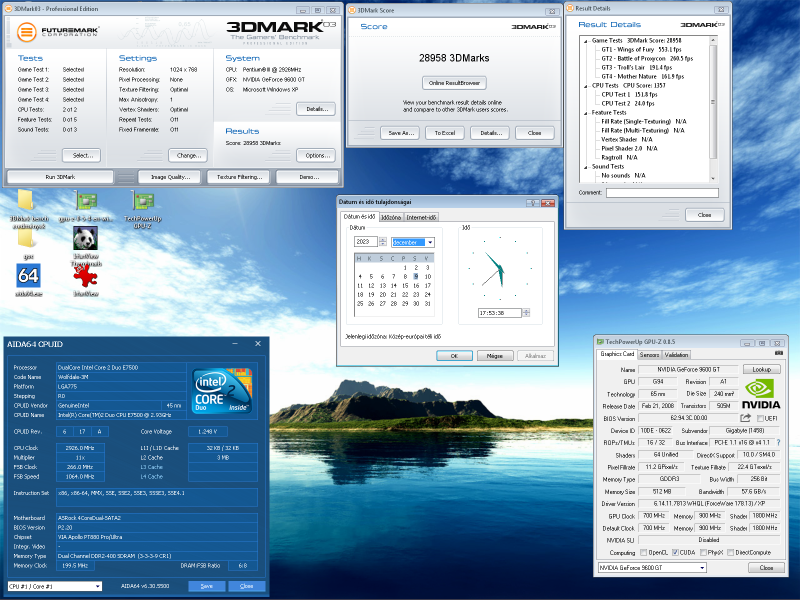
Task: Open the december month dropdown
Action: click(430, 242)
